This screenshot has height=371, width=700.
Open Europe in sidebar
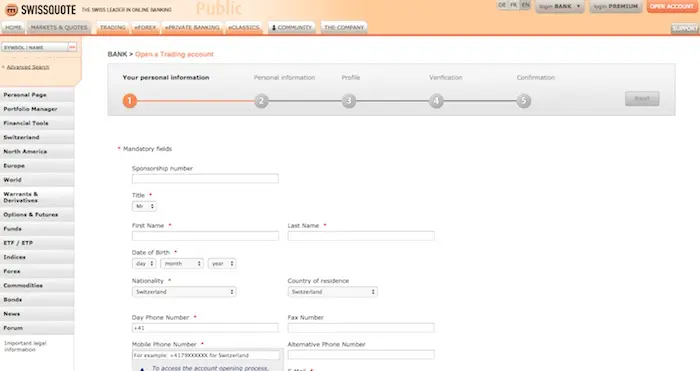click(37, 166)
